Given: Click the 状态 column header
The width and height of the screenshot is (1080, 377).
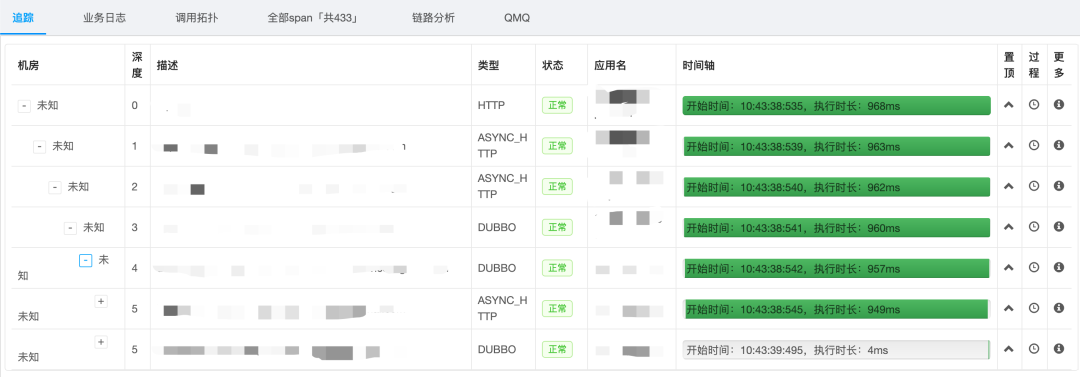Looking at the screenshot, I should point(553,65).
